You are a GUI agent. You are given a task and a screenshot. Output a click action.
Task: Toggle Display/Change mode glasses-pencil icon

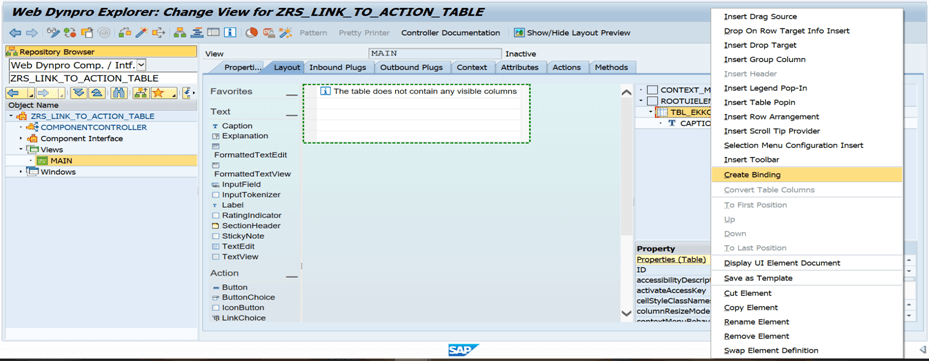[x=53, y=33]
